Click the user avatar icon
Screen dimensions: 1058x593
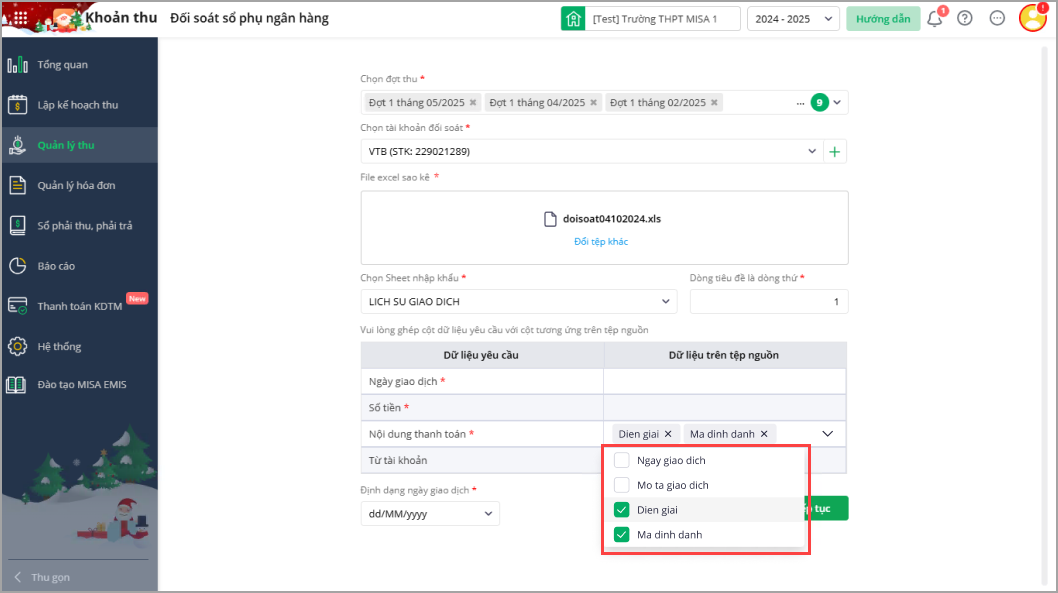(1032, 18)
